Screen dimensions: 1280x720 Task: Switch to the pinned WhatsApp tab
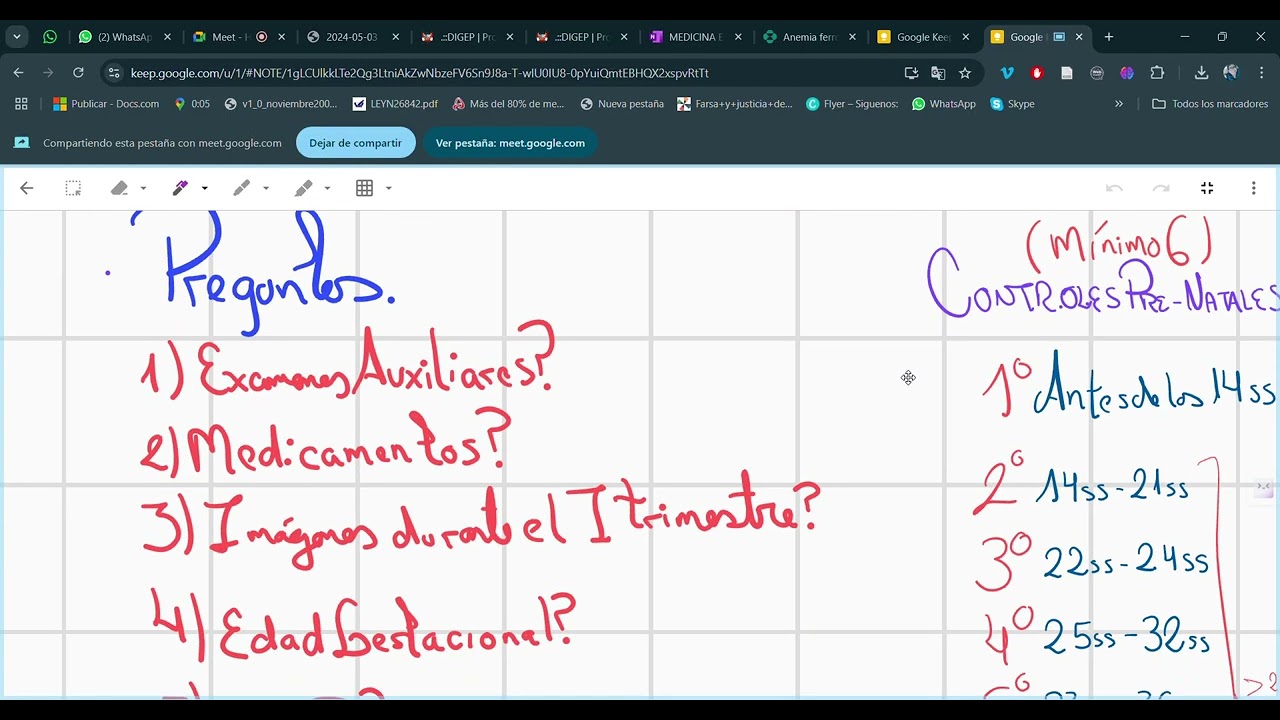[50, 37]
